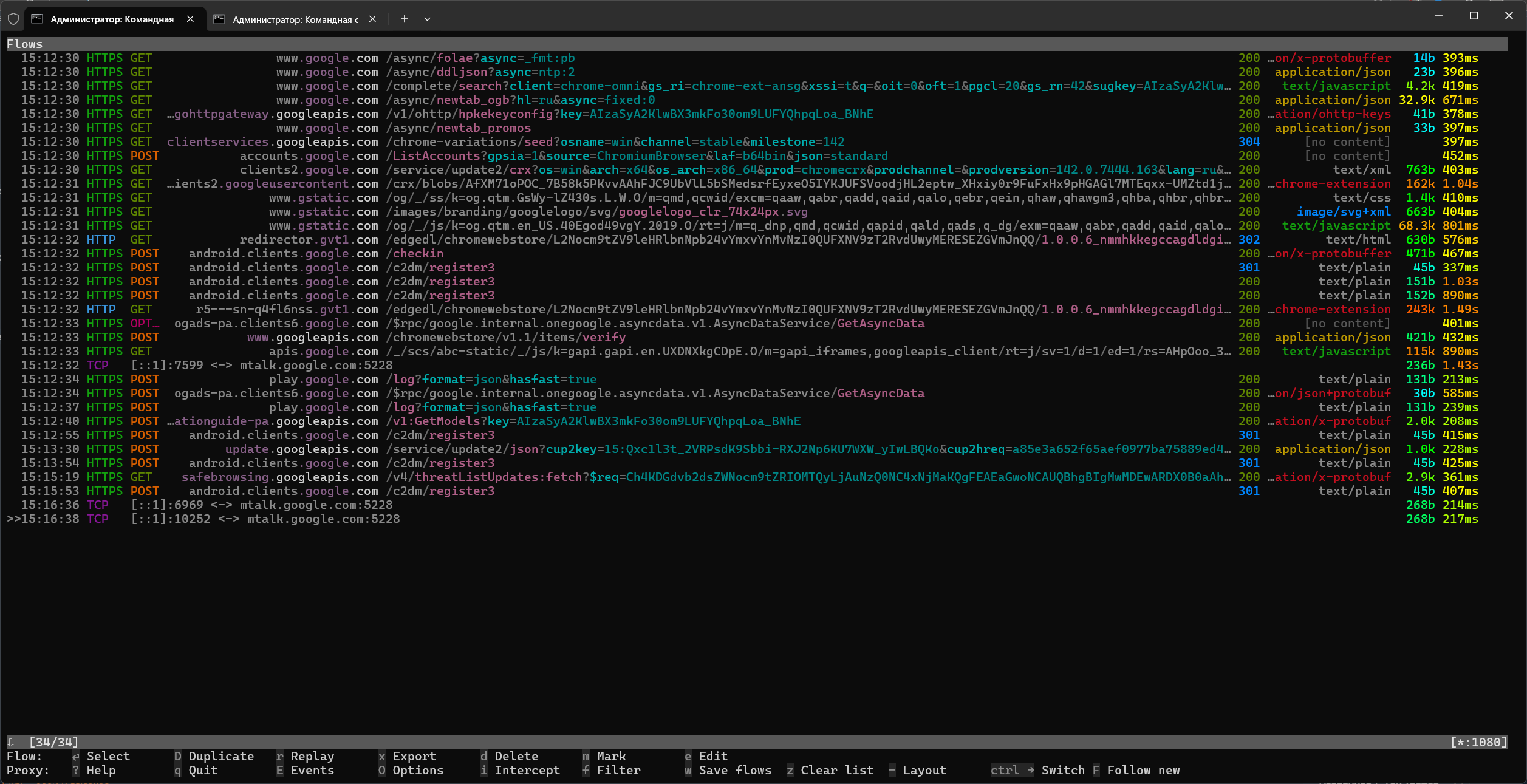Click the follow arrow icon in status bar
1527x784 pixels.
coord(10,741)
